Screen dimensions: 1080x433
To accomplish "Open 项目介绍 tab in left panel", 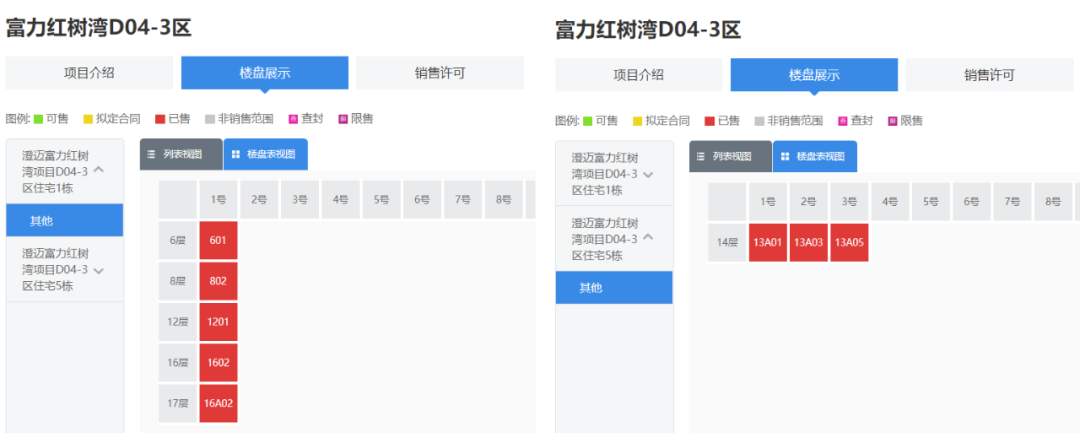I will click(90, 73).
